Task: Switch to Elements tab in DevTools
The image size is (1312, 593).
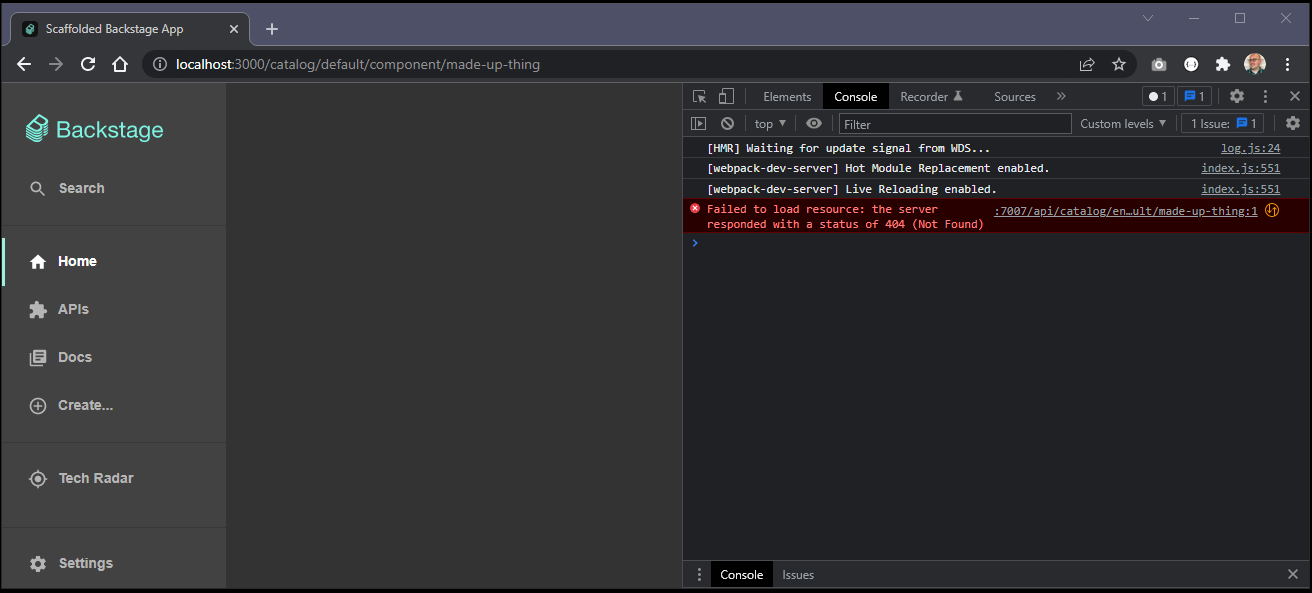Action: click(x=787, y=97)
